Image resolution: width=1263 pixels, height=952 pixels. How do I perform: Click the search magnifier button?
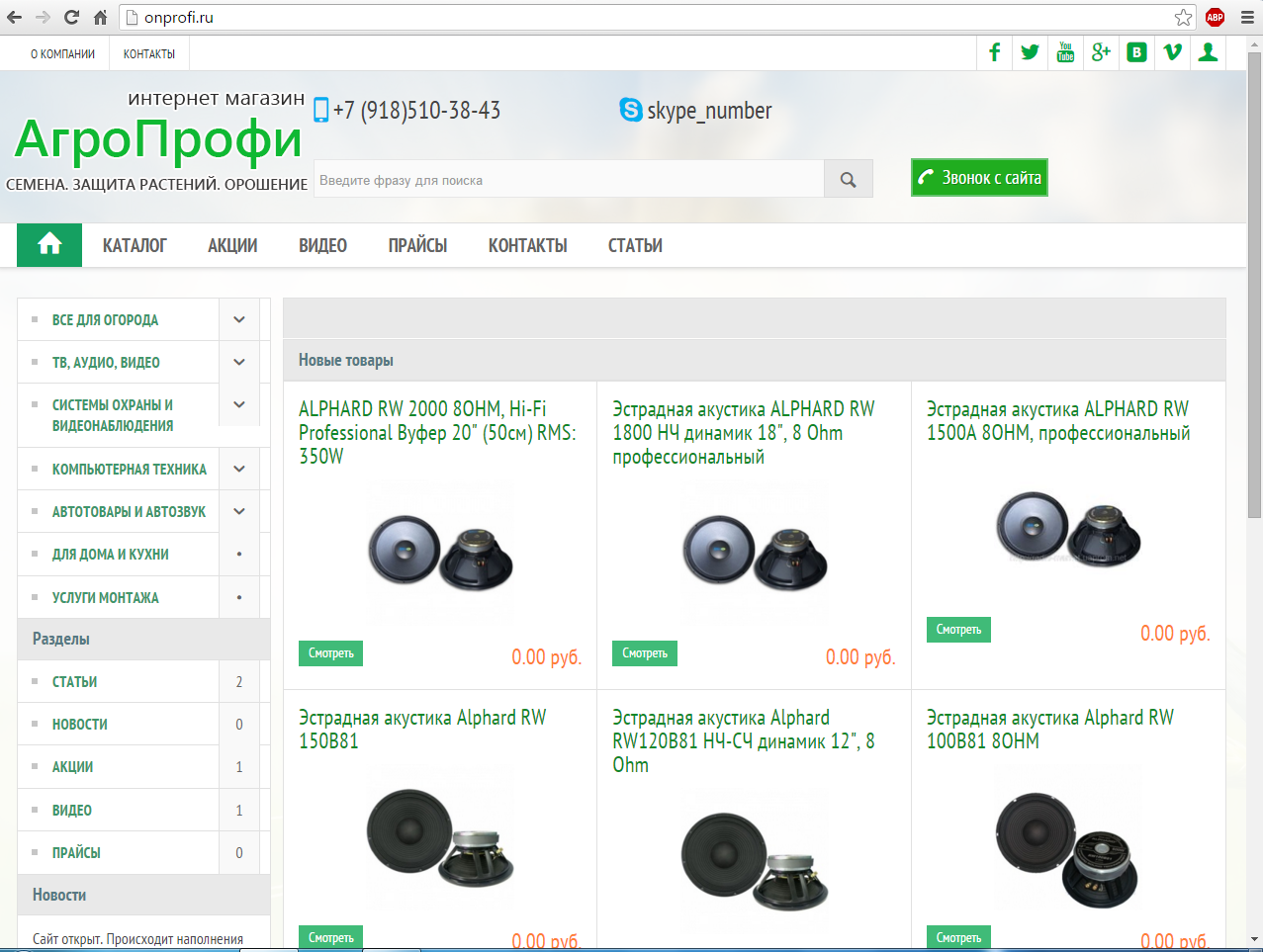click(848, 179)
